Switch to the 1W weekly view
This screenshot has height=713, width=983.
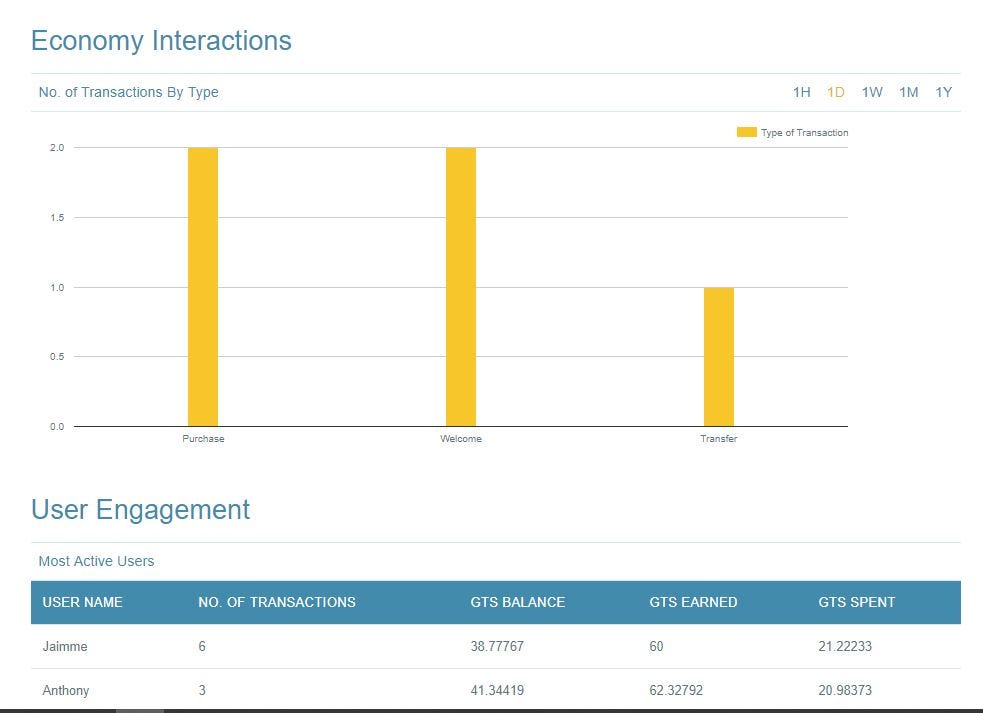871,92
